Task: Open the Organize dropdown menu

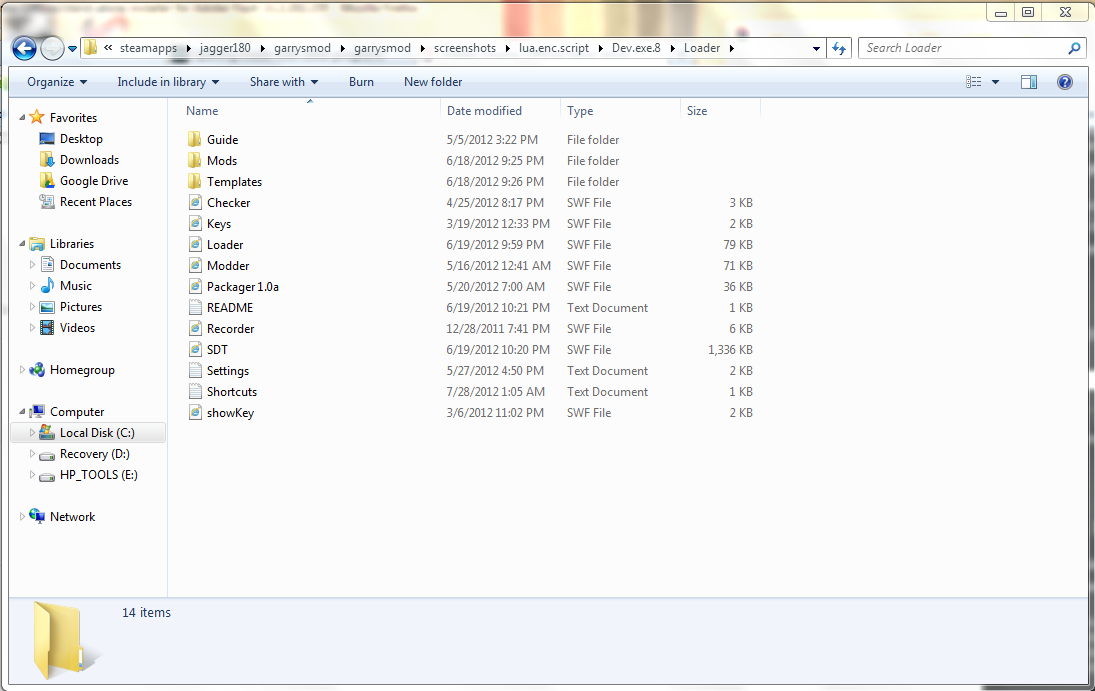Action: (57, 82)
